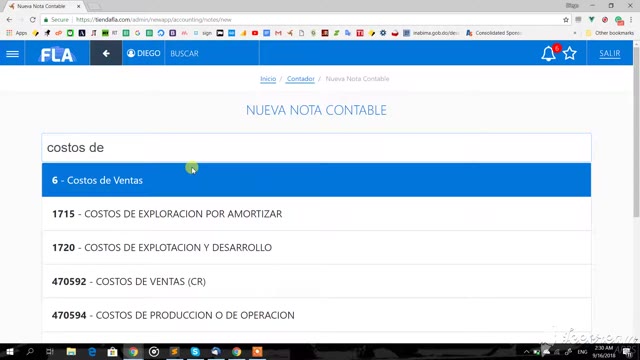Close the Nueva Nota Contable tab
The height and width of the screenshot is (360, 640).
(x=78, y=6)
